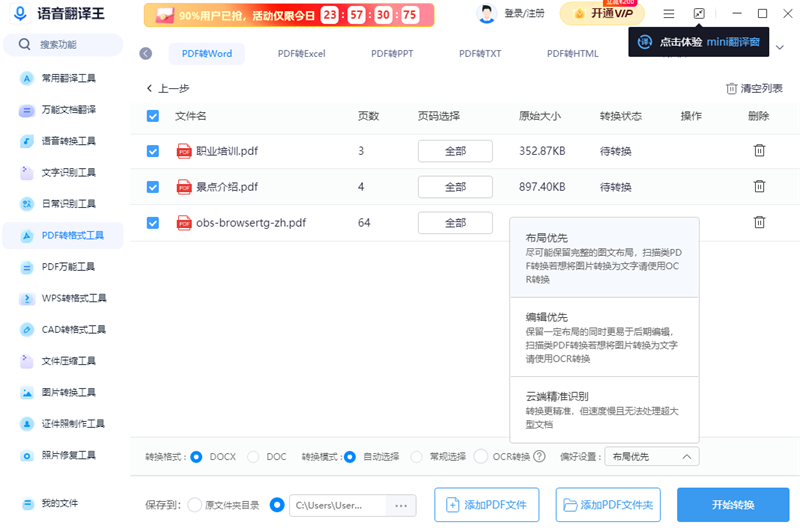The height and width of the screenshot is (528, 800).
Task: Select OCR转换 conversion mode
Action: pos(480,457)
